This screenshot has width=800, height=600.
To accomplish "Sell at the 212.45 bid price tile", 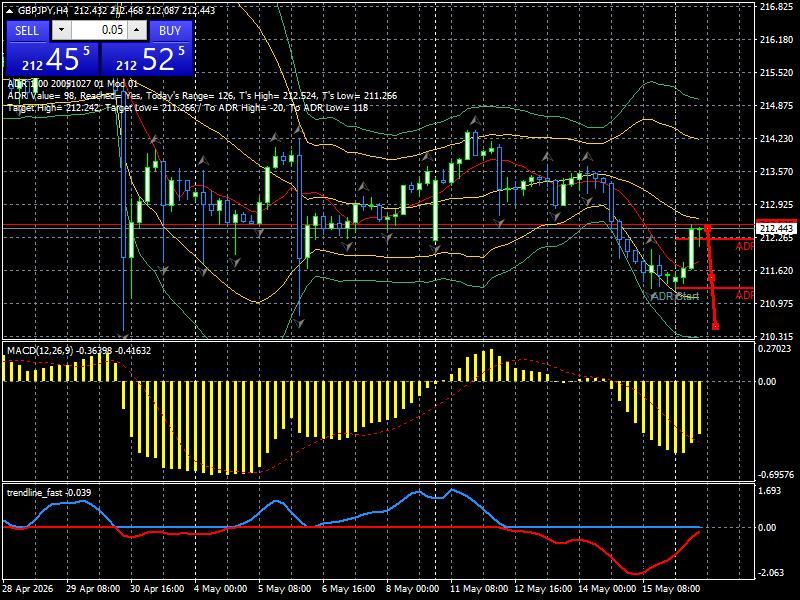I will [x=53, y=59].
